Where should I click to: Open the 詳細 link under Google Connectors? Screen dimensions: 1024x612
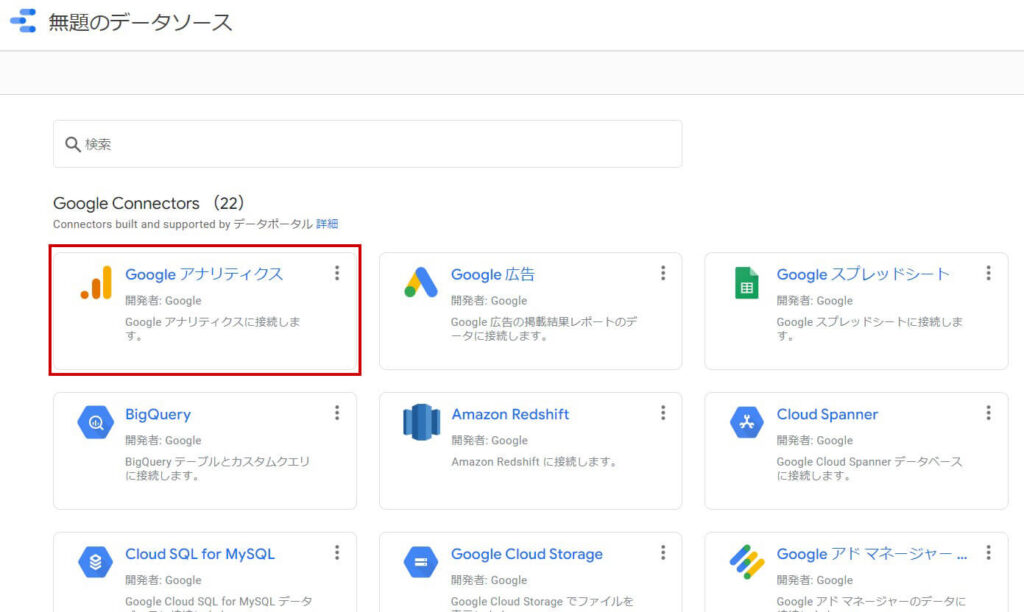327,224
